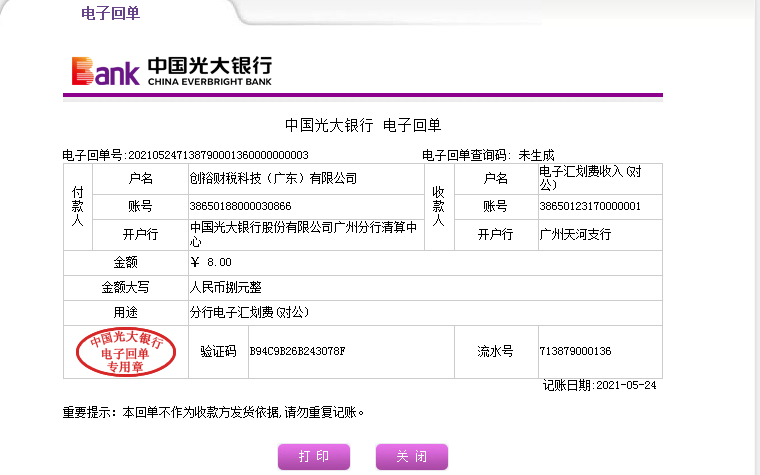
Task: Click payee bank 广州天河支行
Action: [x=574, y=234]
